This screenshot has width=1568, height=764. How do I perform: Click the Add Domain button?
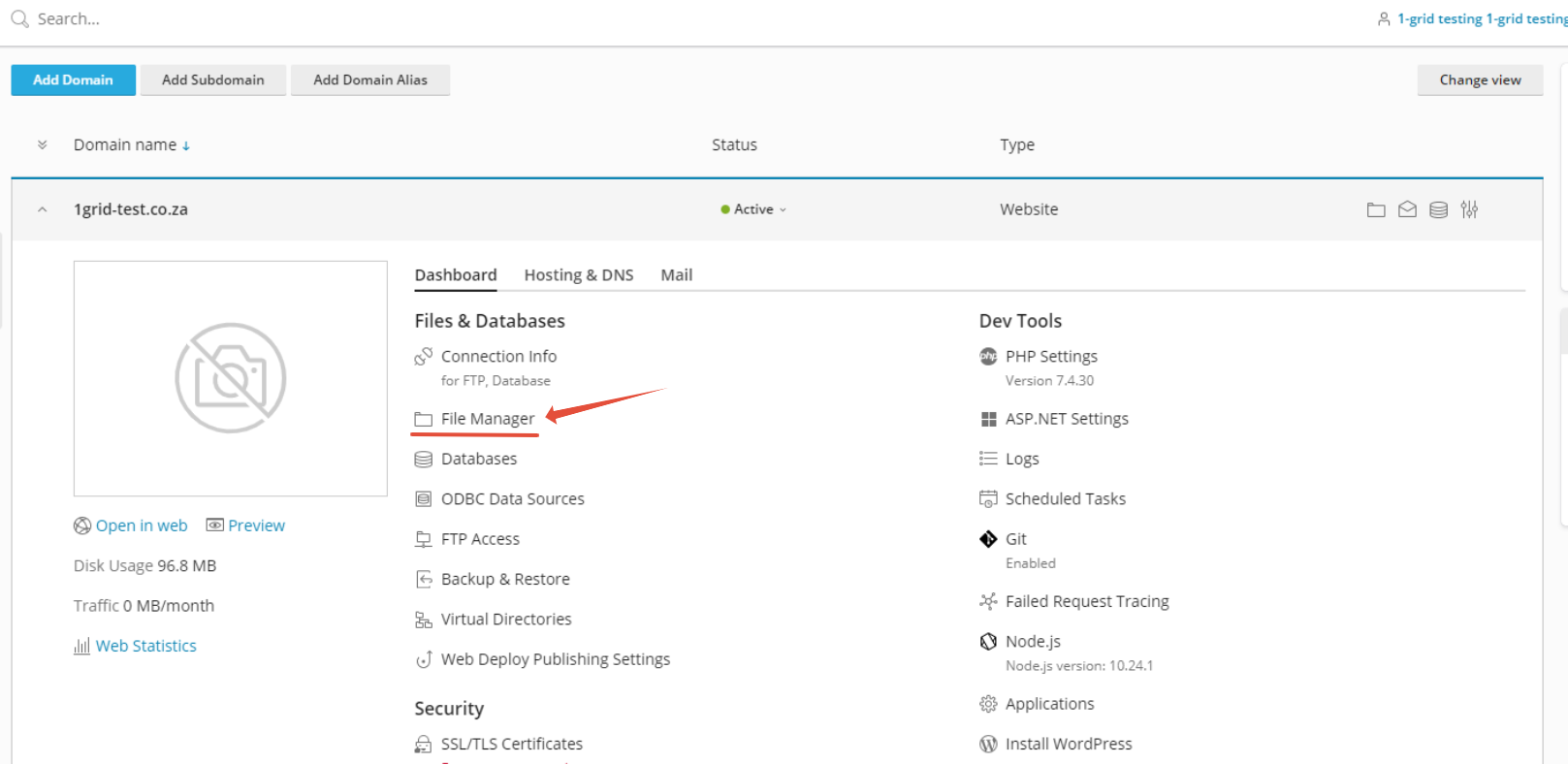coord(73,80)
